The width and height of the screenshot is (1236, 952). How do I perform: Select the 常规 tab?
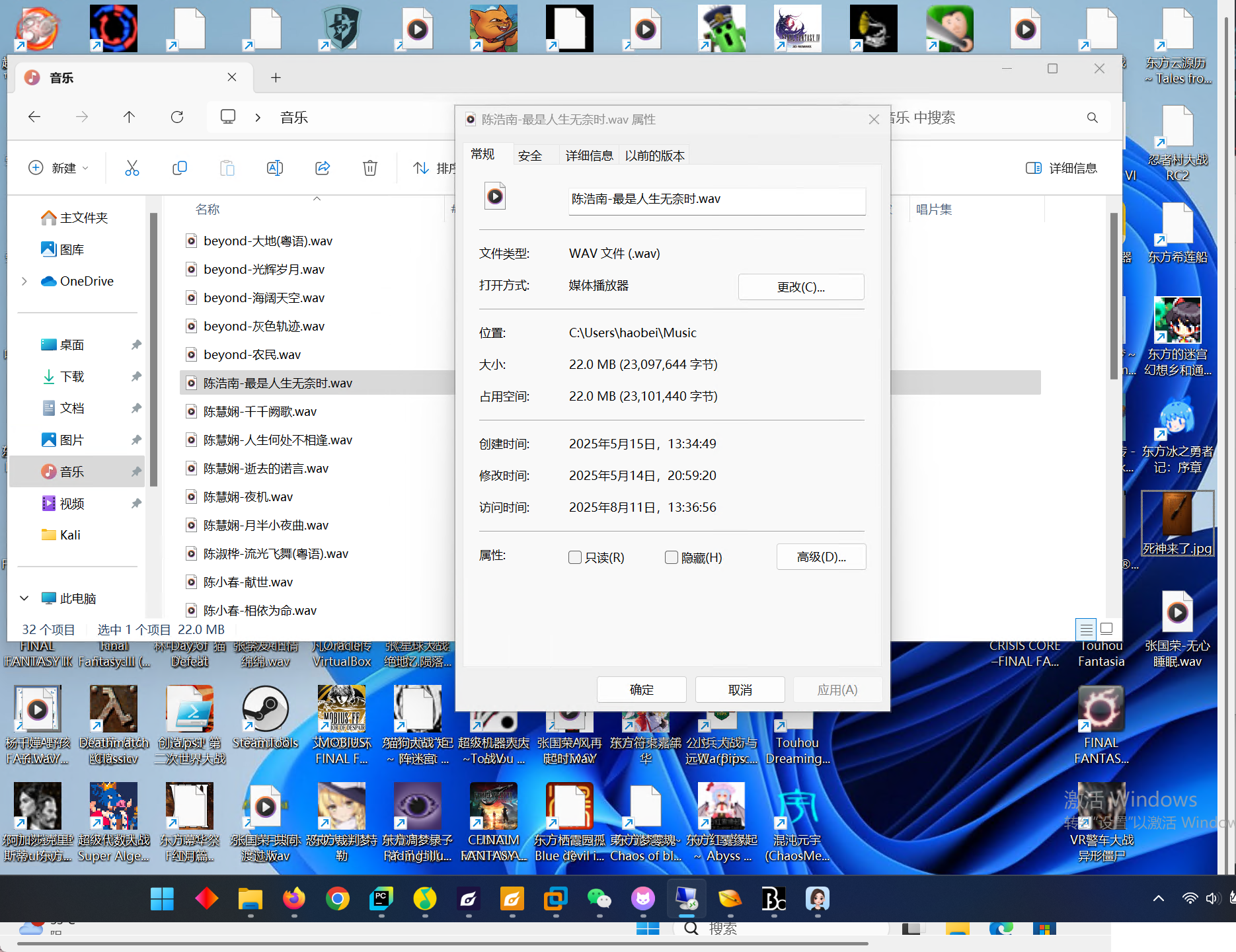pyautogui.click(x=483, y=154)
